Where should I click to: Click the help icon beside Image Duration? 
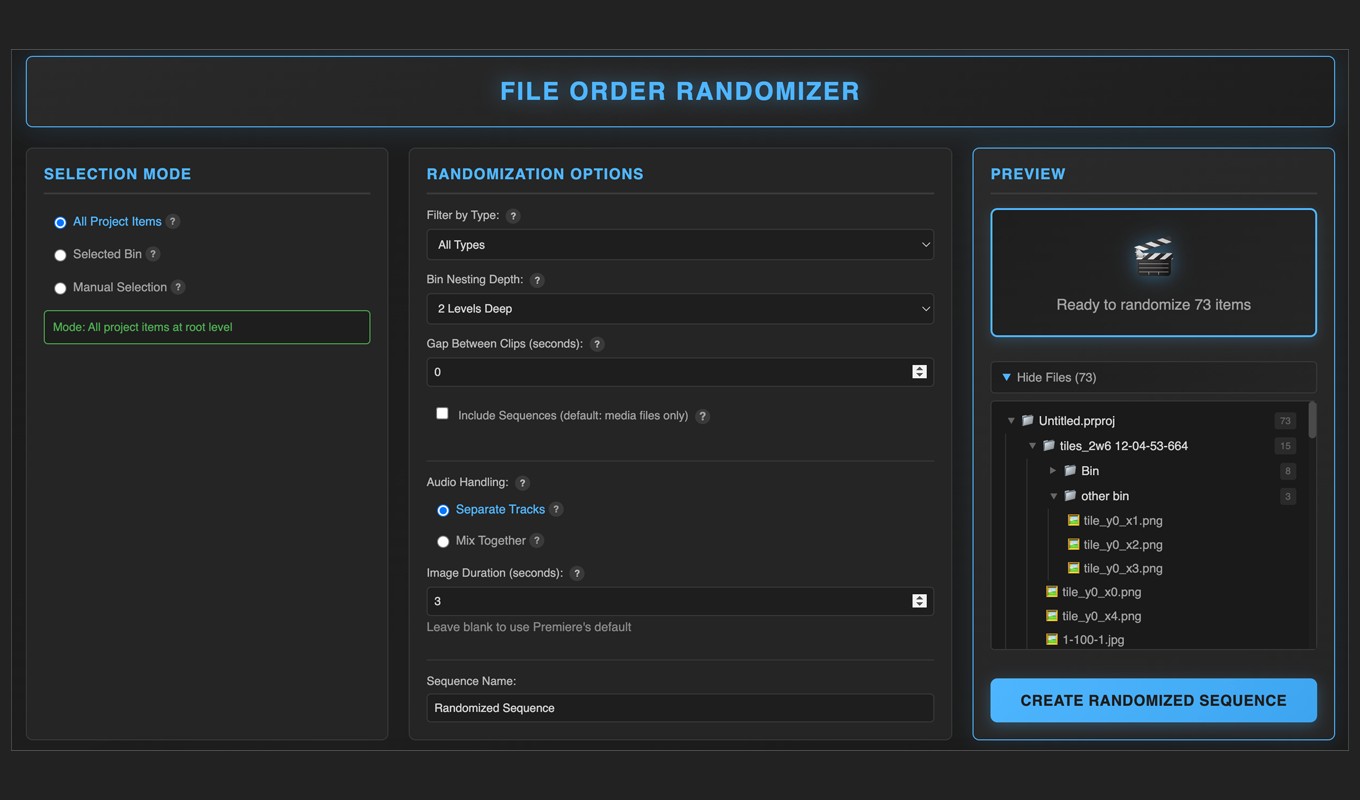pos(576,573)
